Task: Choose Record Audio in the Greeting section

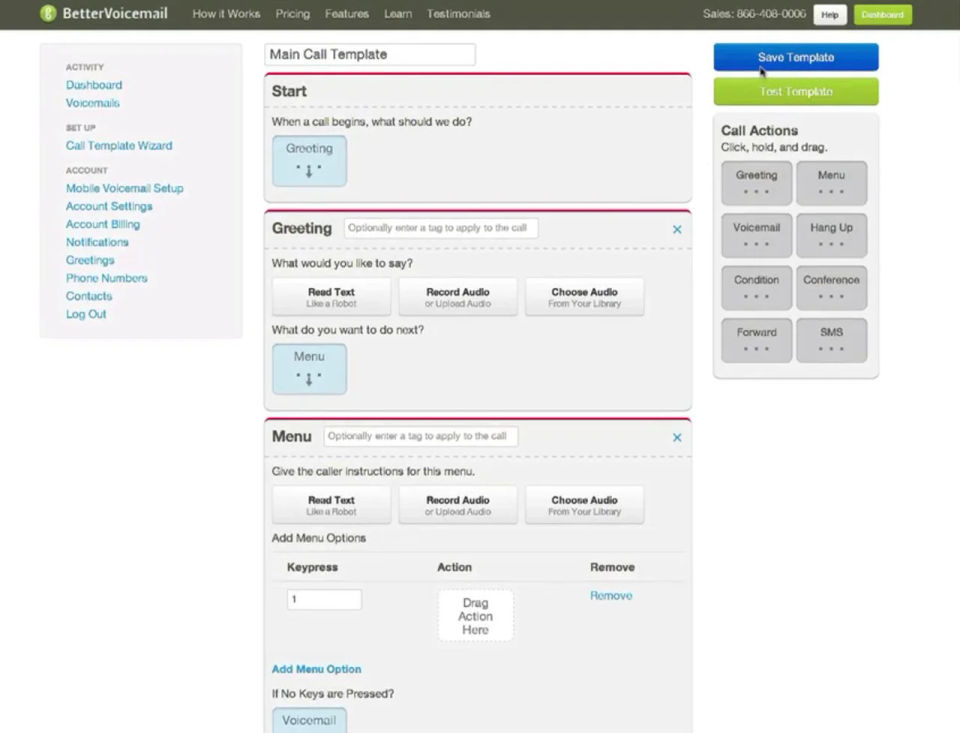Action: (457, 297)
